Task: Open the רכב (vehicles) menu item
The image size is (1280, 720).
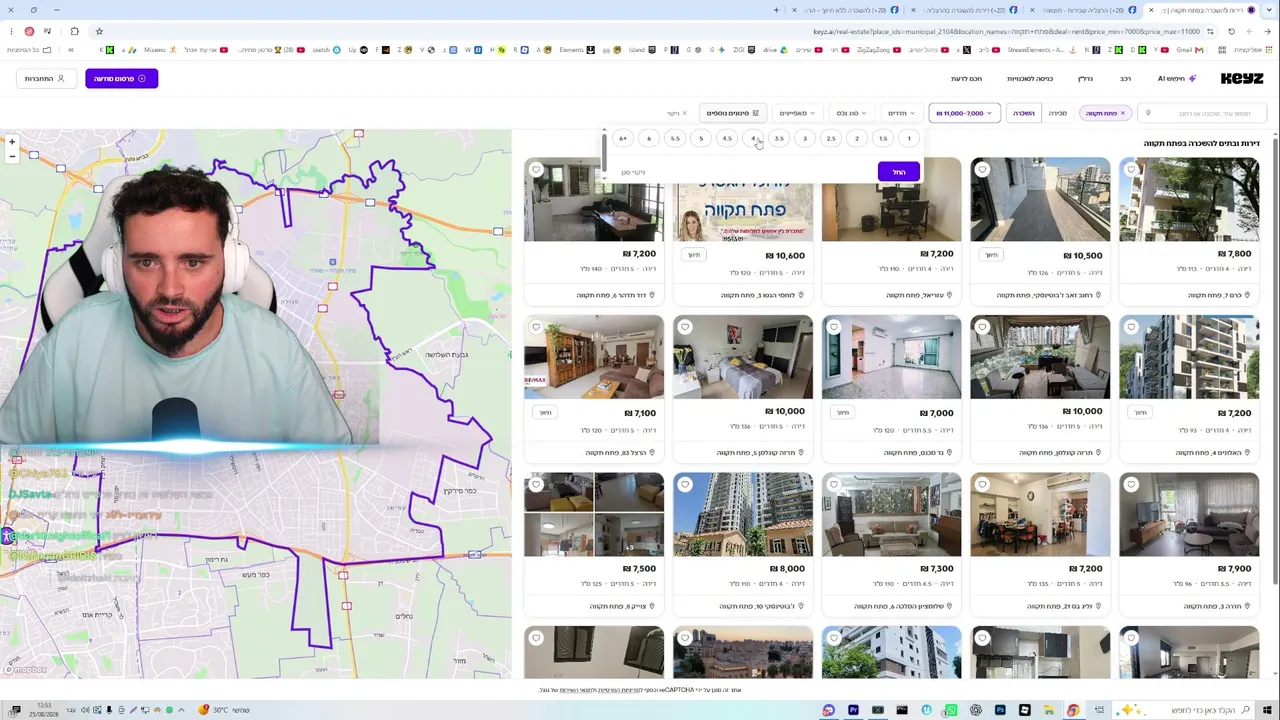Action: (1125, 78)
